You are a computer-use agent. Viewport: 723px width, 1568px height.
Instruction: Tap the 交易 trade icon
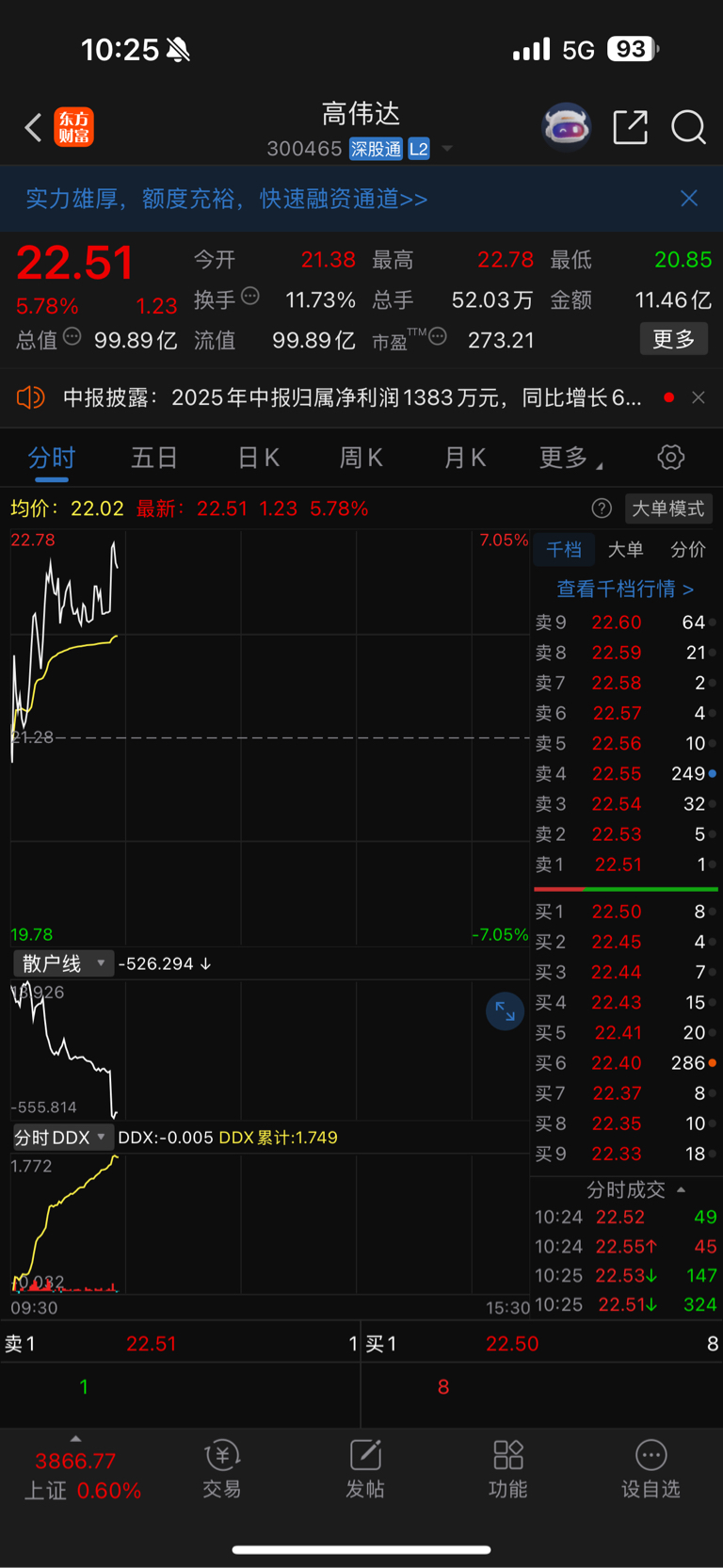tap(222, 1468)
